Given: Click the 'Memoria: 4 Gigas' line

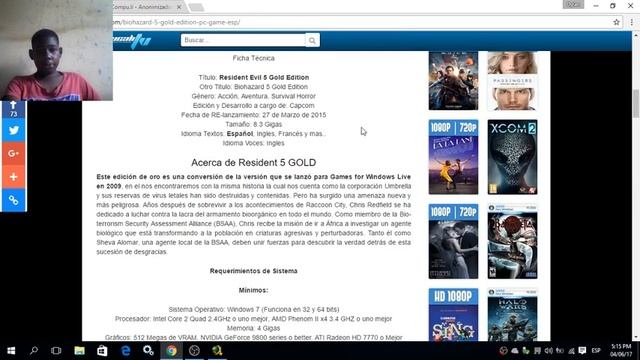Looking at the screenshot, I should pyautogui.click(x=253, y=328).
